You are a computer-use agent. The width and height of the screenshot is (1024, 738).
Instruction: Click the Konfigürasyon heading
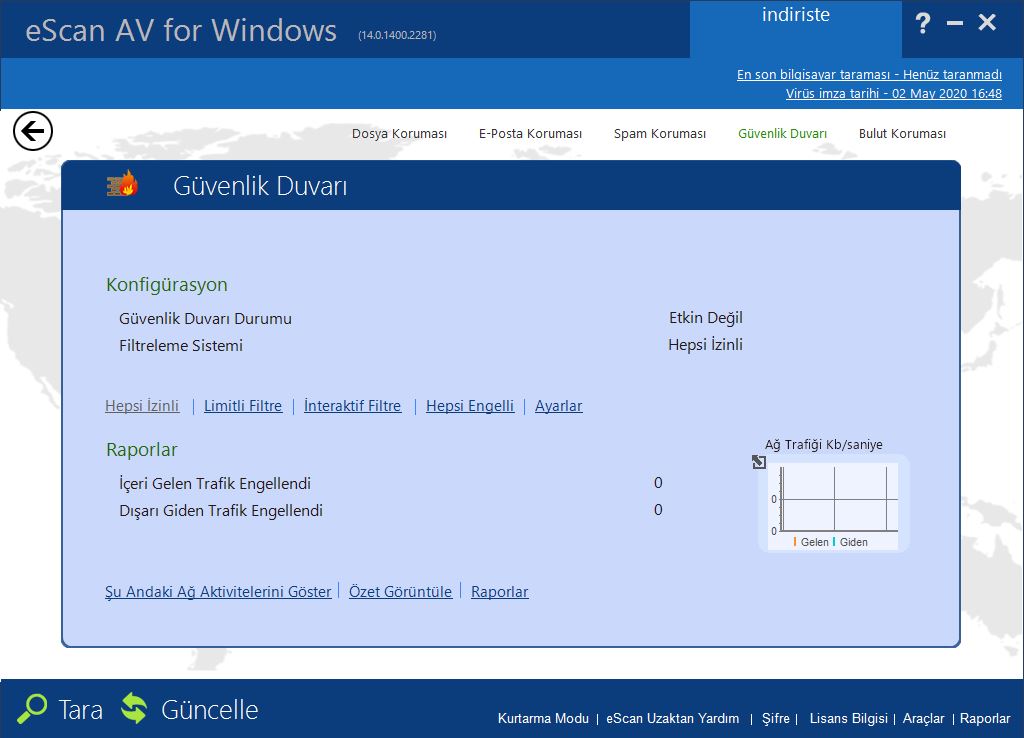click(167, 285)
